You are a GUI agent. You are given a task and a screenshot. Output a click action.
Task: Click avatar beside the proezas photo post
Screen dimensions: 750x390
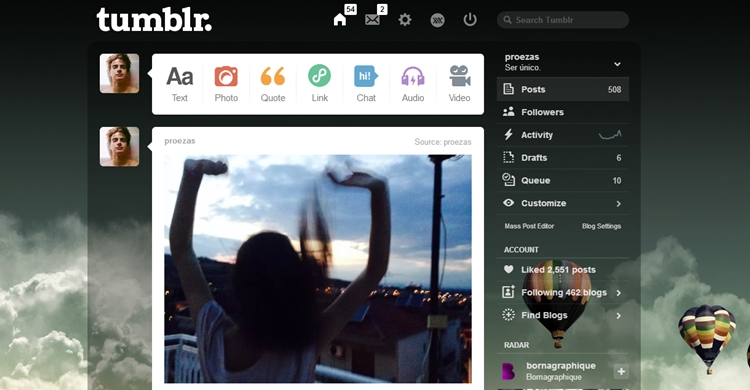120,146
